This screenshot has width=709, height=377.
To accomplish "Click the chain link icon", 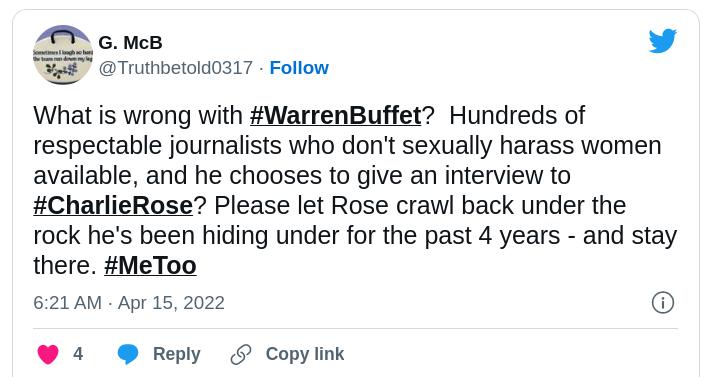I will [241, 354].
